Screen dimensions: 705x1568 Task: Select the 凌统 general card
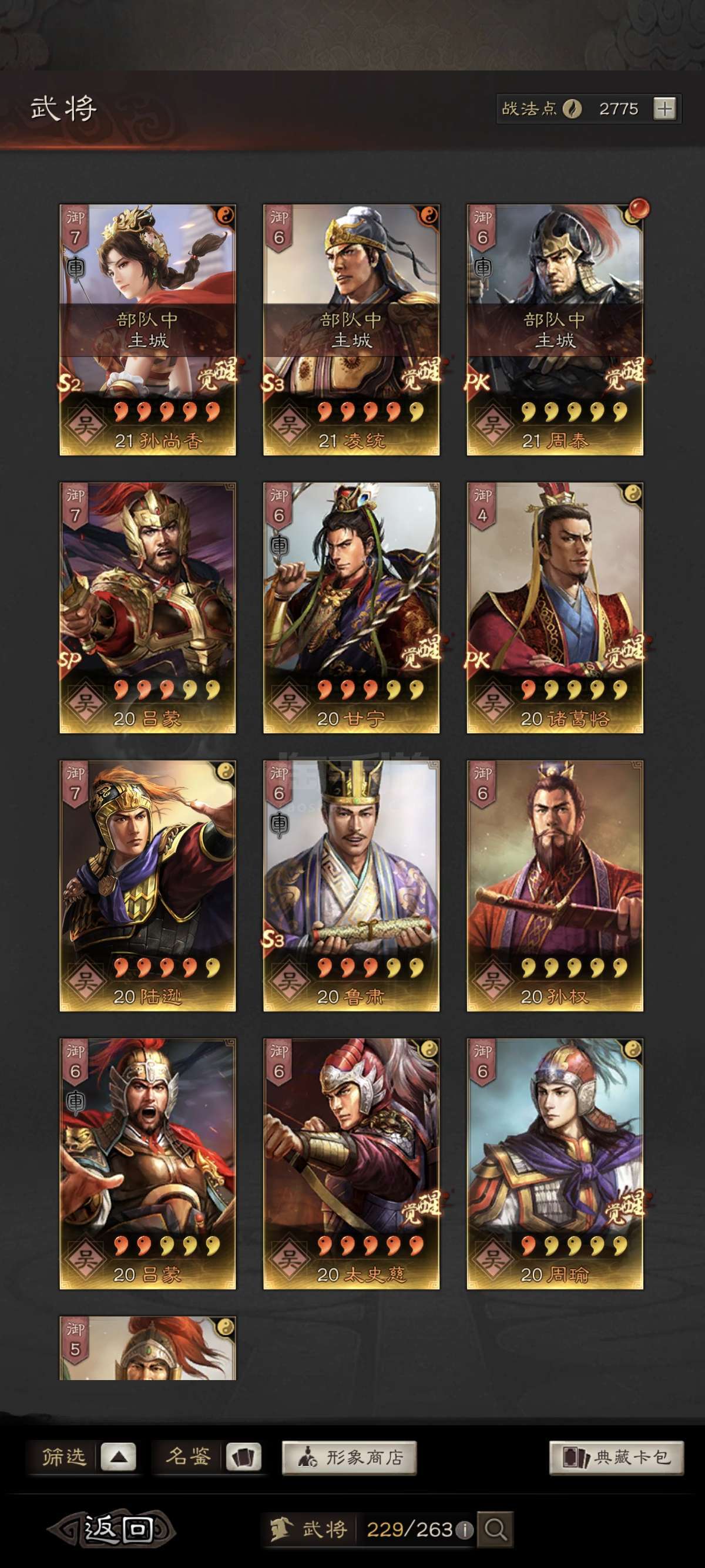(x=351, y=329)
